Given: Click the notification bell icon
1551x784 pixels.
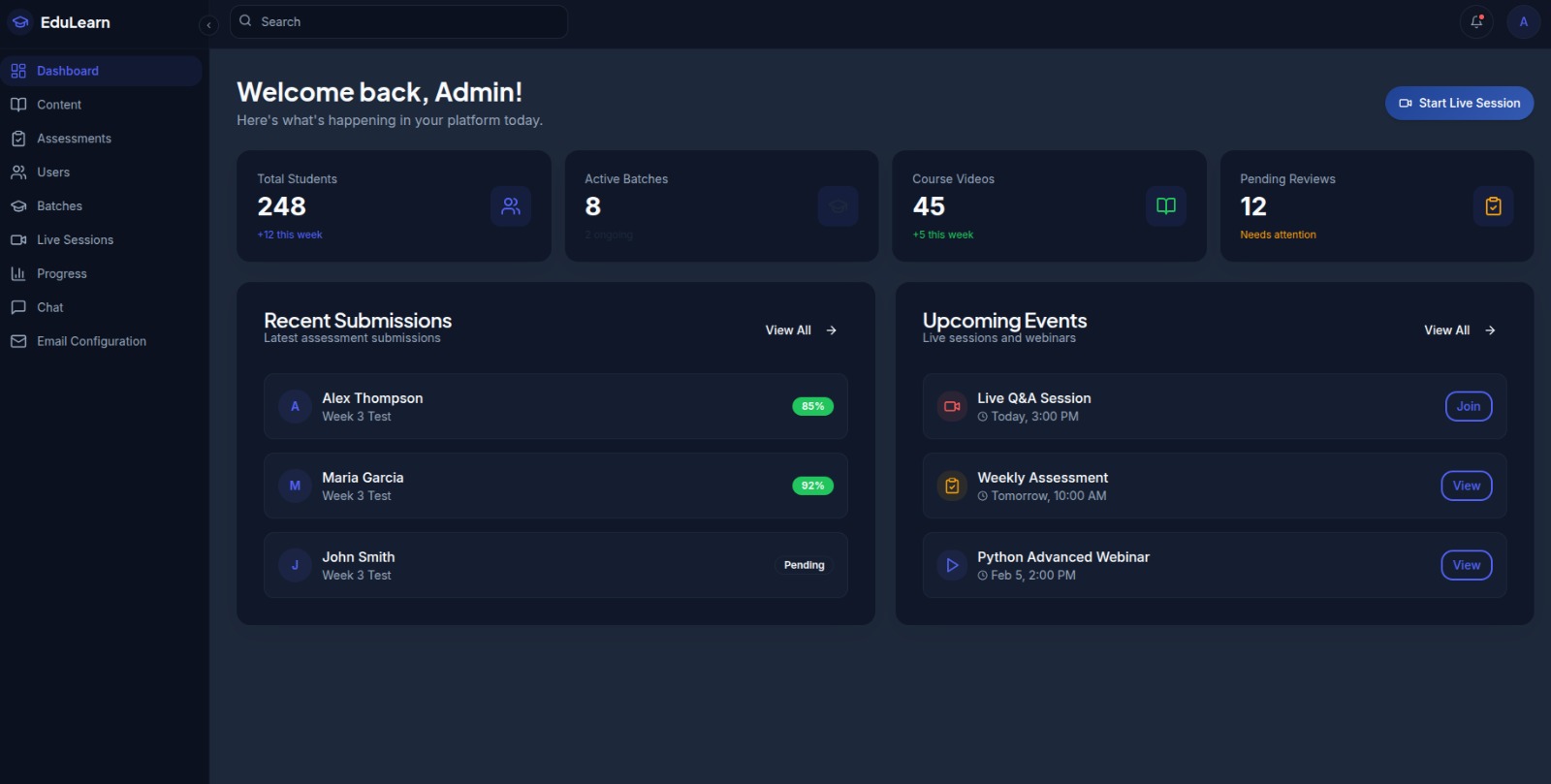Looking at the screenshot, I should [1476, 21].
